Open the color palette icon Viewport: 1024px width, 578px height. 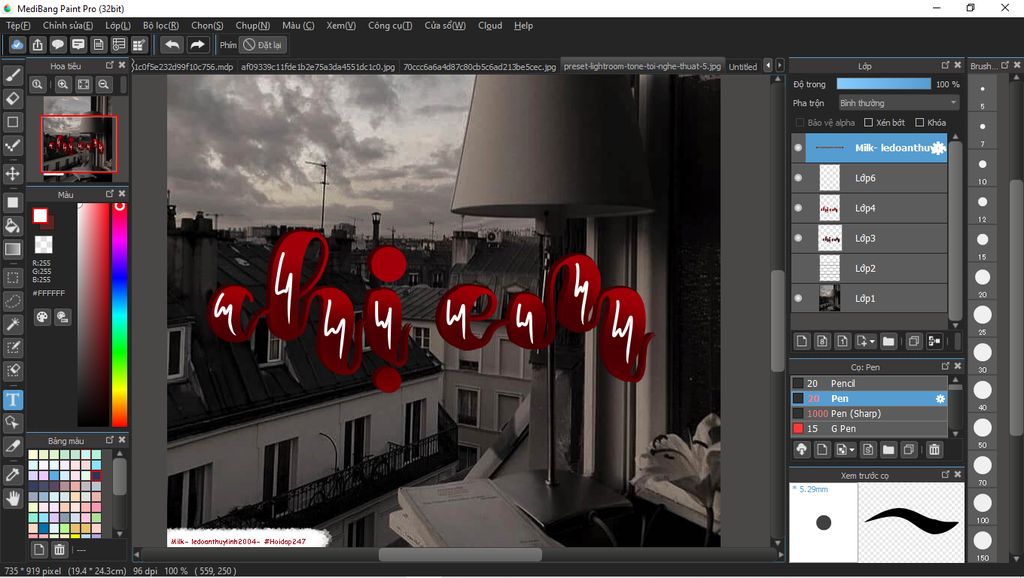tap(42, 317)
